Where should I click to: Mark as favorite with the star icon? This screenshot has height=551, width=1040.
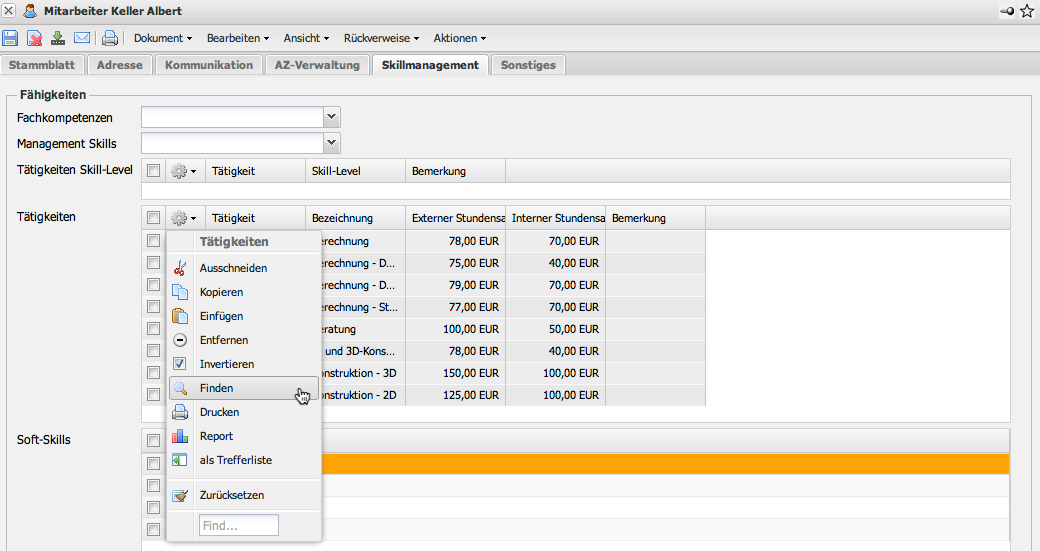pos(1027,11)
